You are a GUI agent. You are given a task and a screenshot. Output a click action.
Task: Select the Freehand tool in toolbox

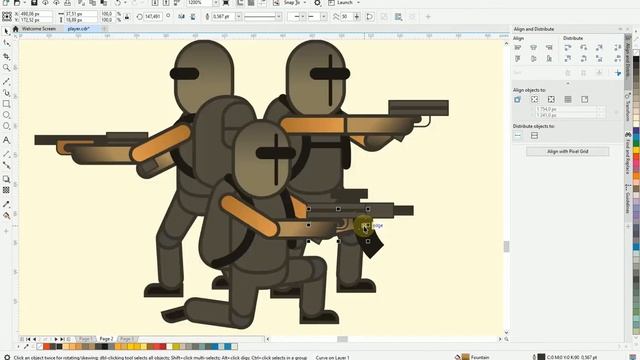coord(6,82)
